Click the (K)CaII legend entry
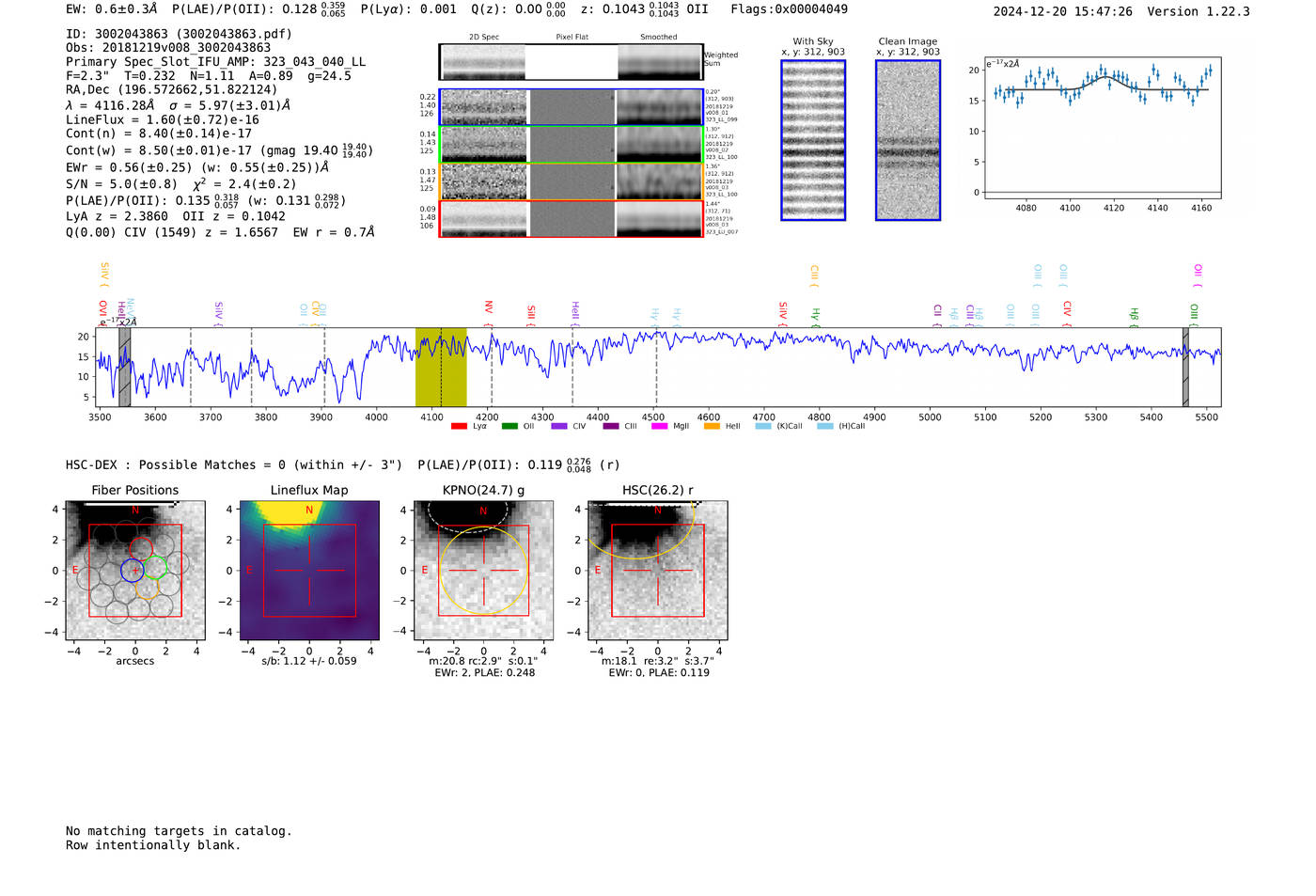The height and width of the screenshot is (896, 1316). (779, 426)
